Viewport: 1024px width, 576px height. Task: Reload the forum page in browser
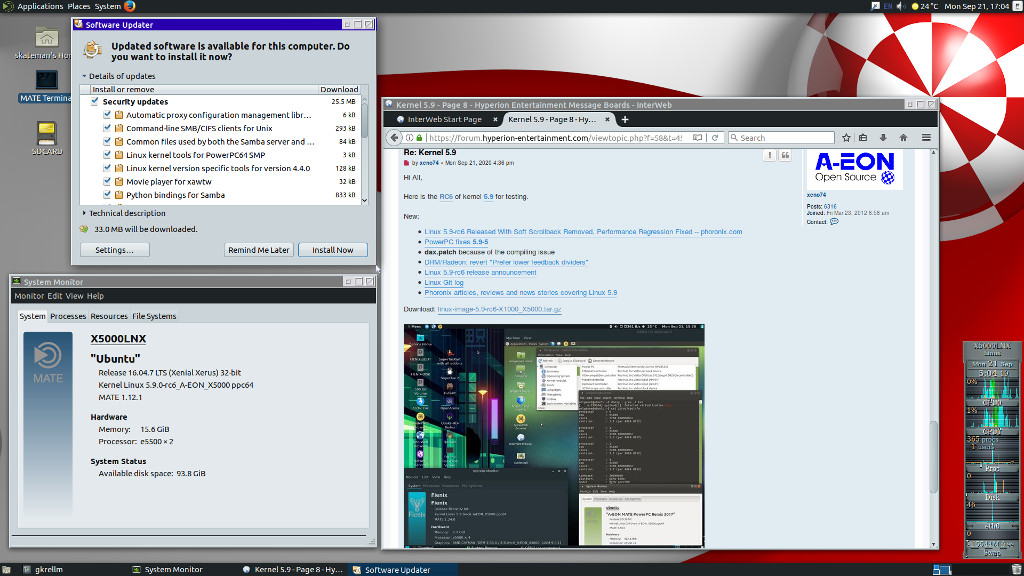tap(714, 138)
